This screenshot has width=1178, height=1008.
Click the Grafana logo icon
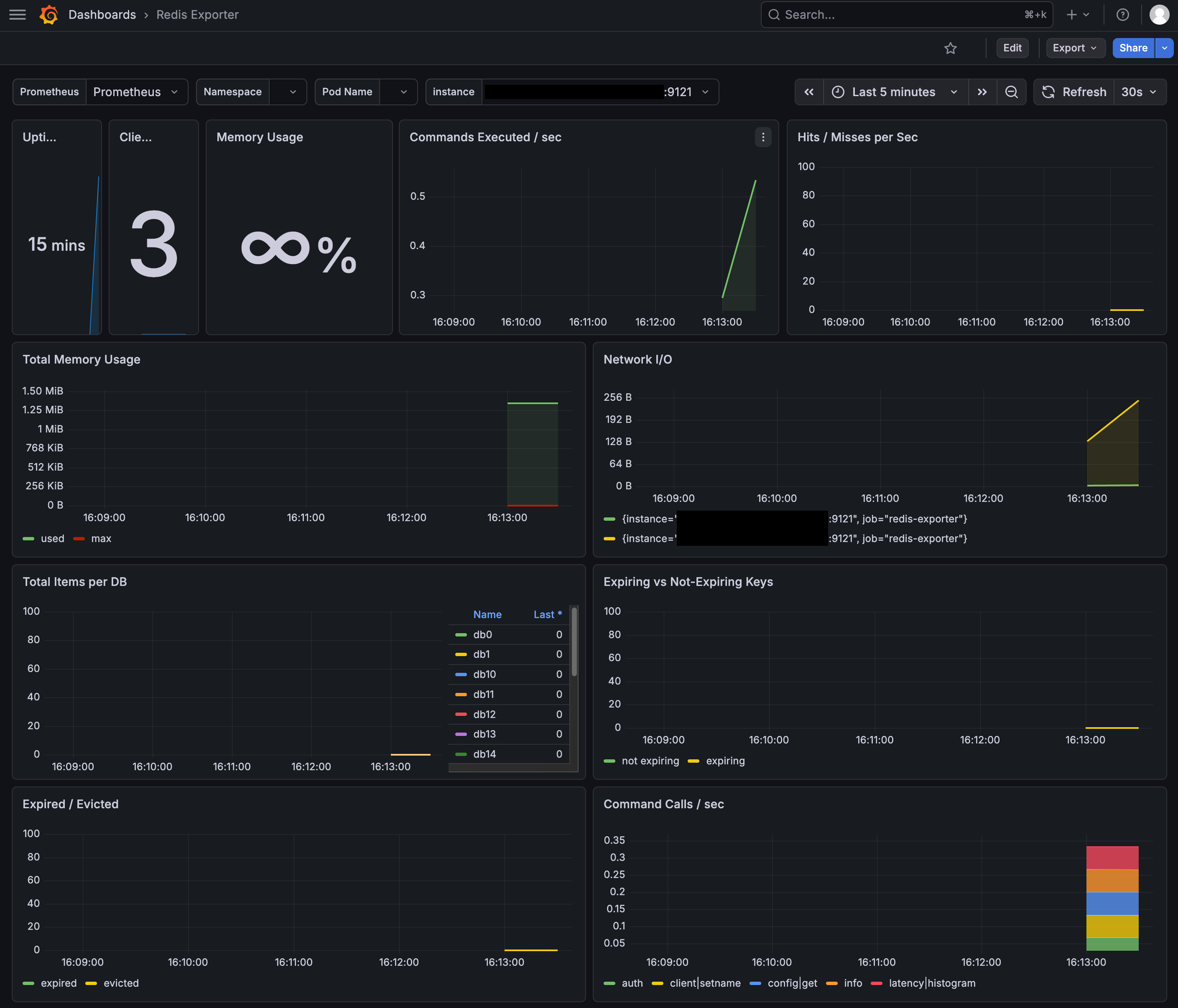coord(49,15)
